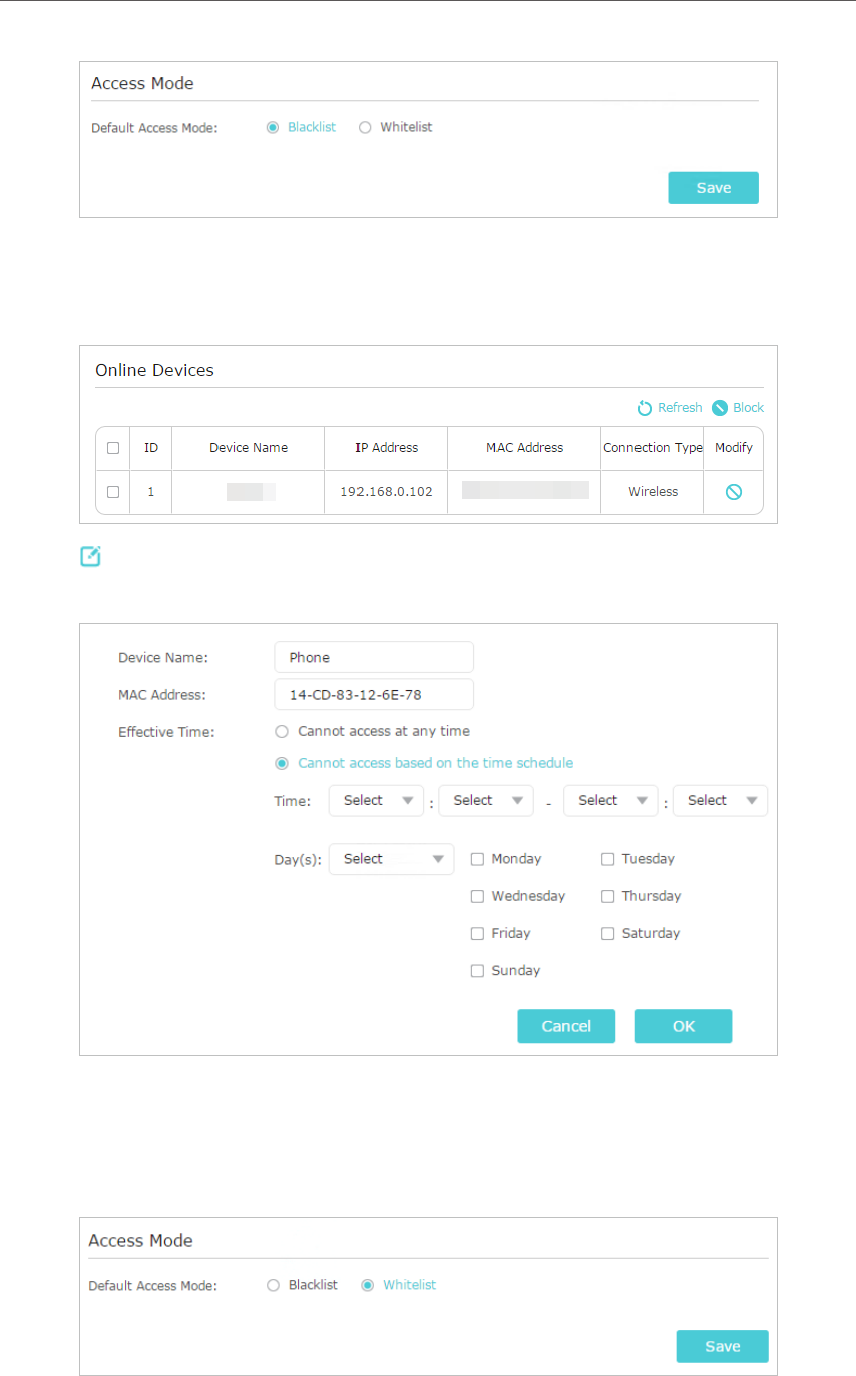Tick the Wednesday checkbox

[x=477, y=896]
